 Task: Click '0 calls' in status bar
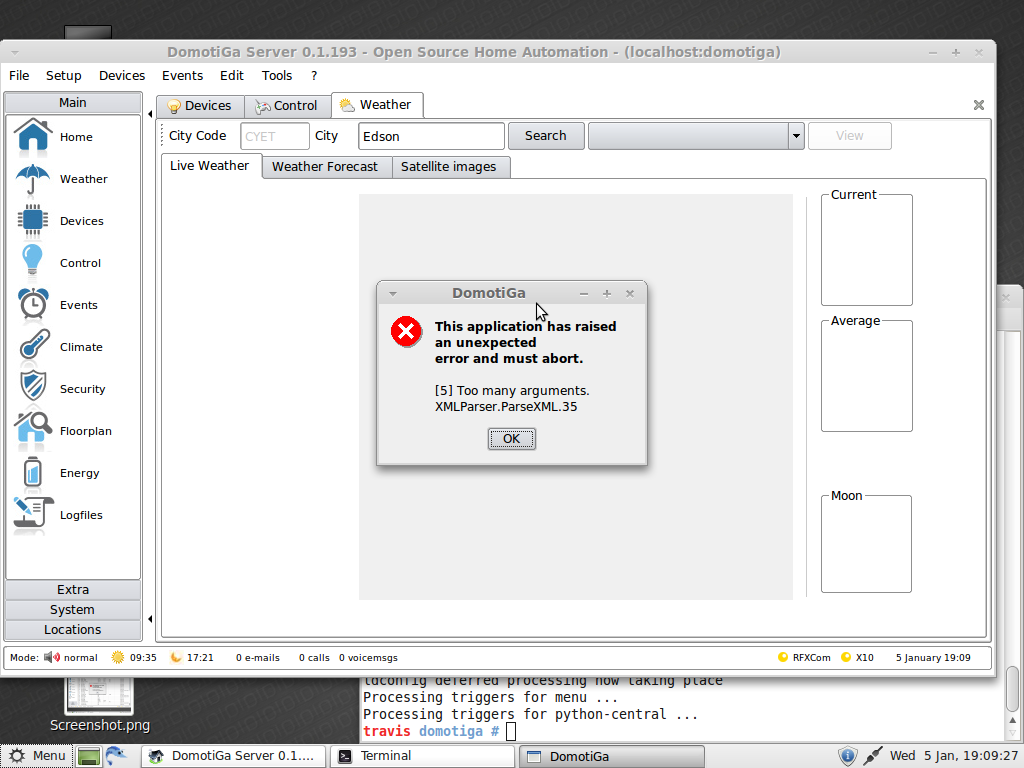click(x=314, y=658)
